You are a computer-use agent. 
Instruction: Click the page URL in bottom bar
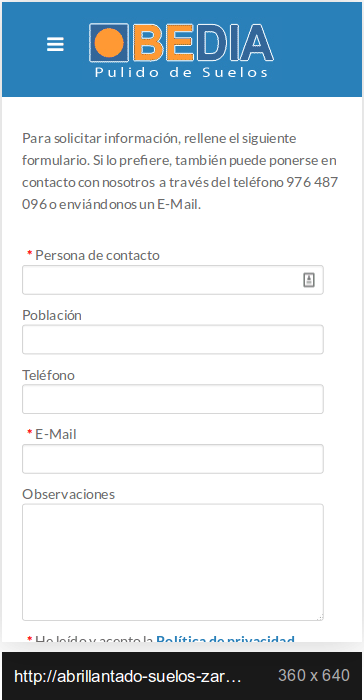click(128, 677)
